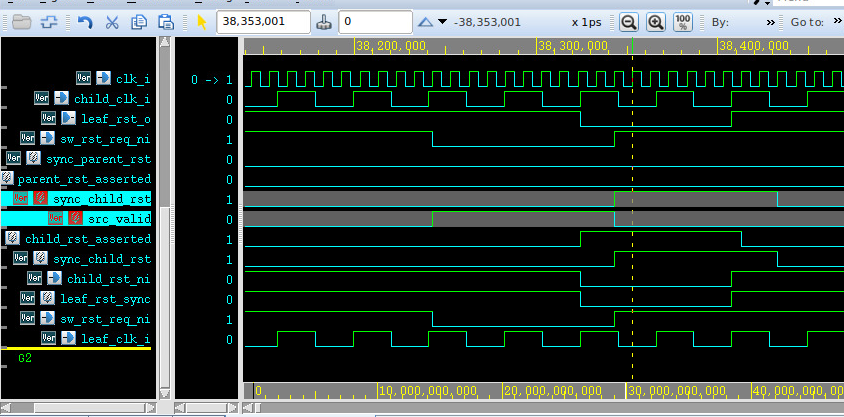Click the Ver badge beside clk_i
Screen dimensions: 844x417
83,79
